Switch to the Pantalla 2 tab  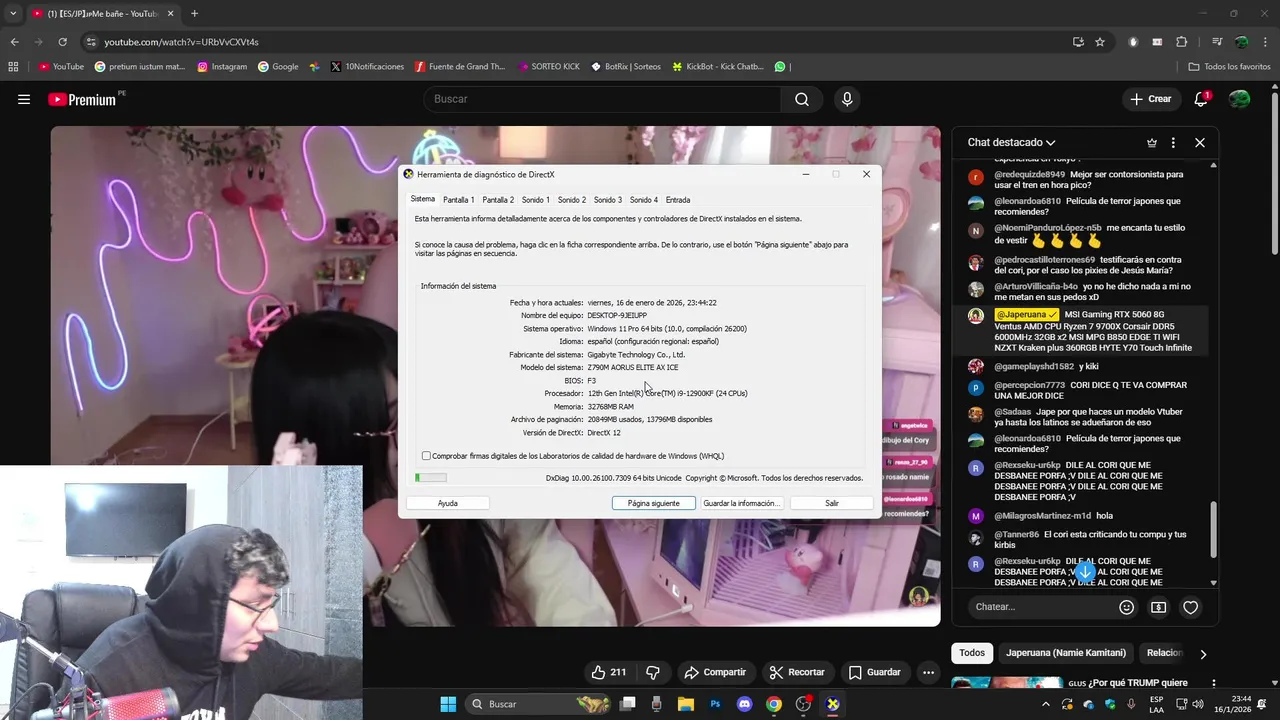(x=498, y=200)
